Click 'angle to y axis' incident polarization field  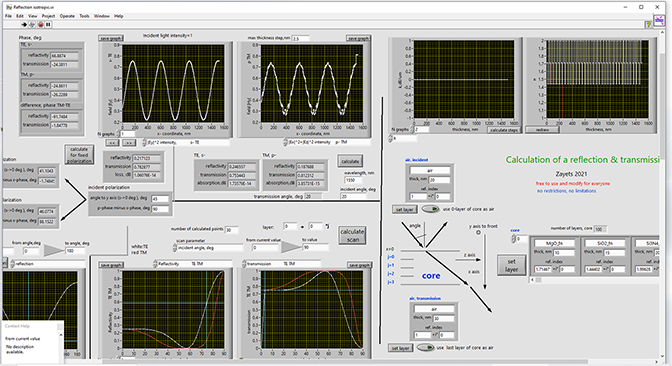tap(160, 199)
